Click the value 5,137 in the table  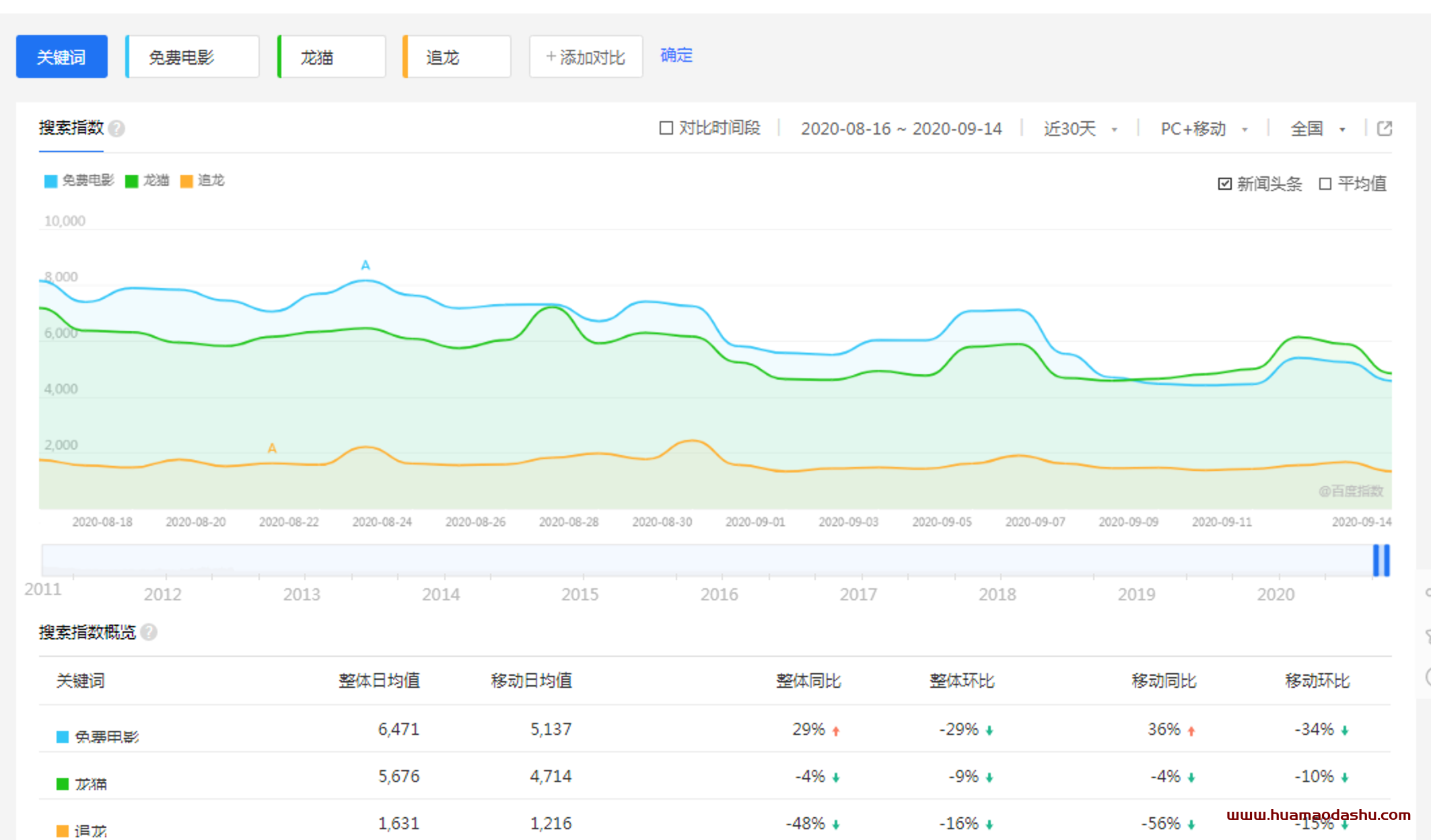pyautogui.click(x=551, y=729)
